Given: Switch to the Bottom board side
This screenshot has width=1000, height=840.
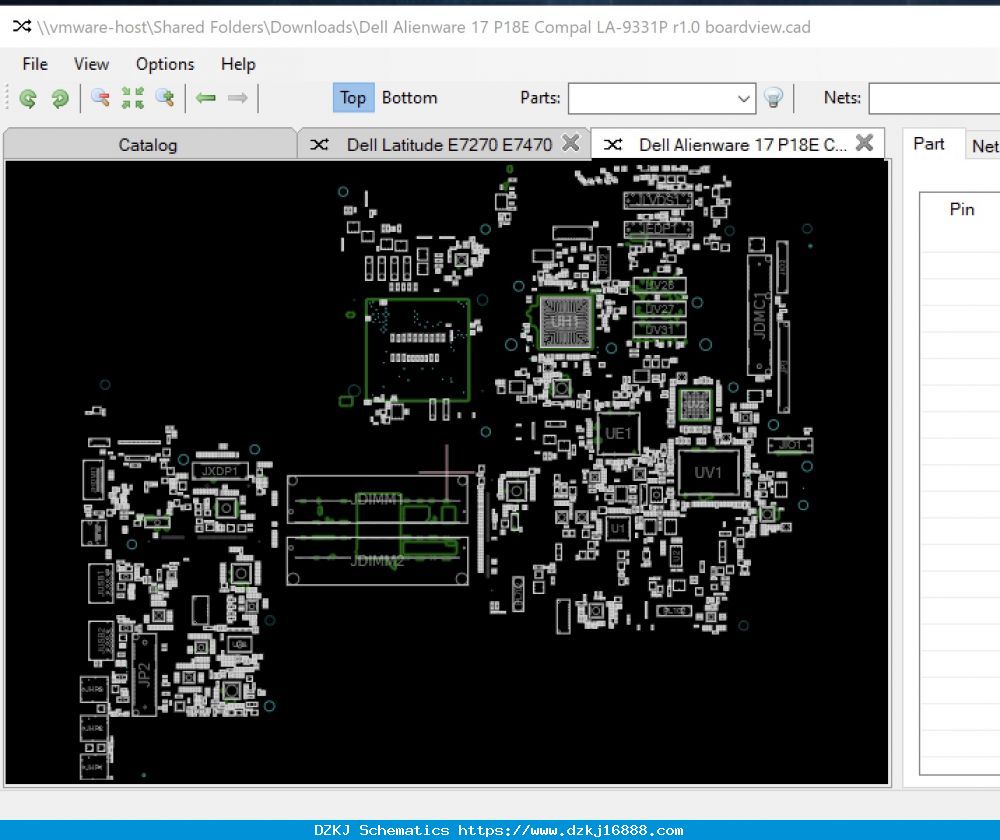Looking at the screenshot, I should [409, 98].
